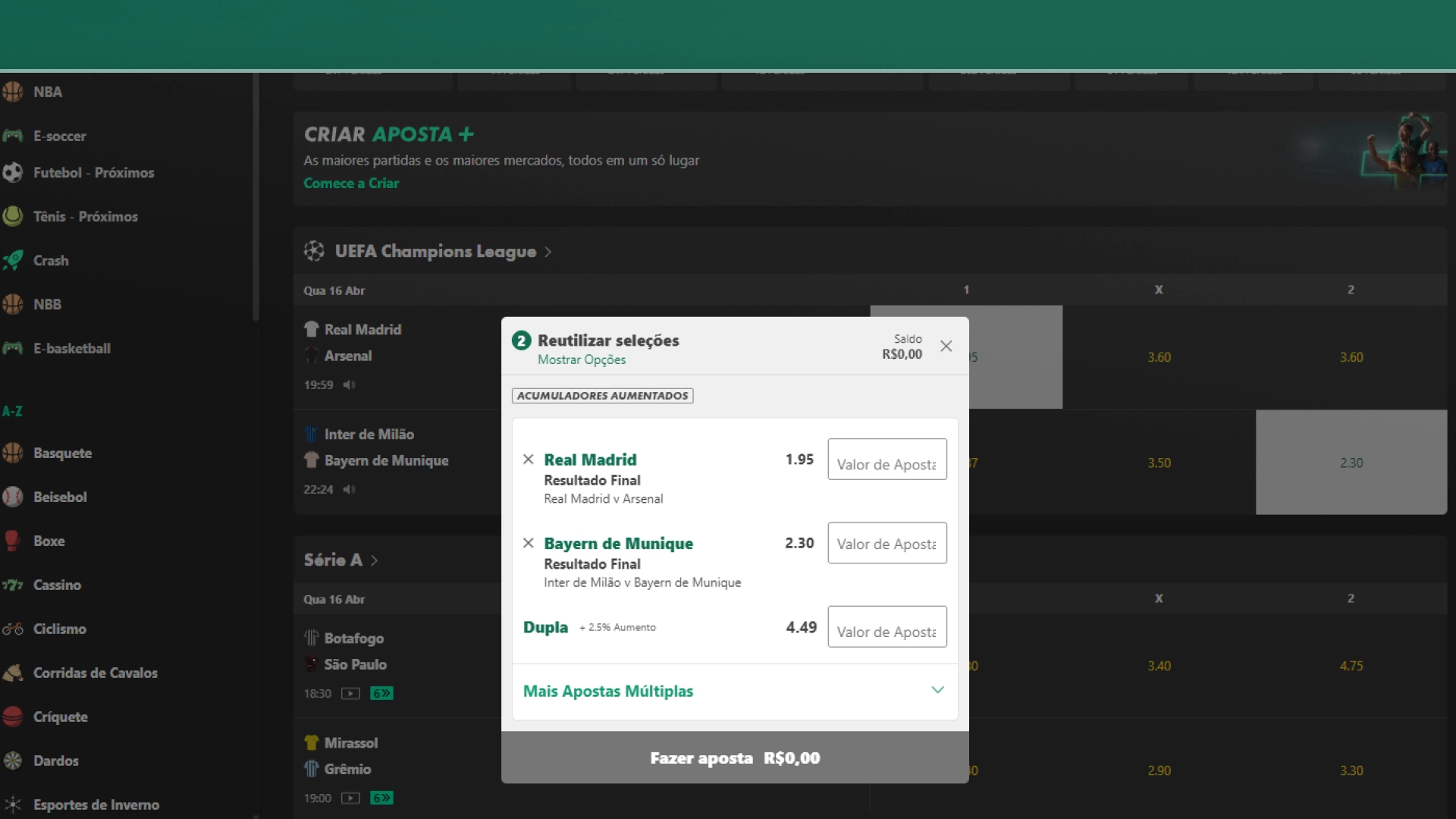The image size is (1456, 819).
Task: Click the E-soccer gamepad icon
Action: (x=12, y=136)
